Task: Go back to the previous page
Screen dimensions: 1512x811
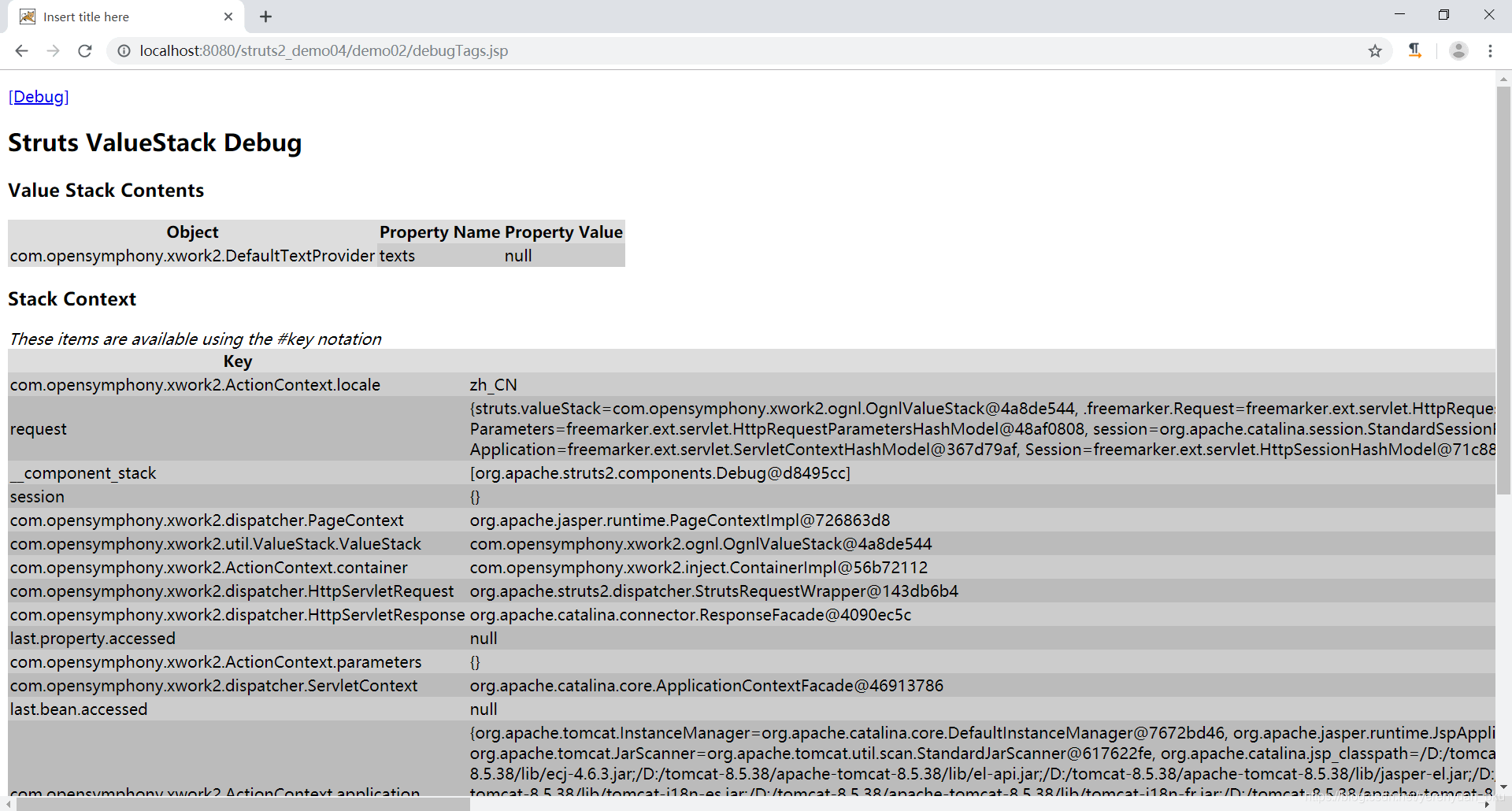Action: coord(21,50)
